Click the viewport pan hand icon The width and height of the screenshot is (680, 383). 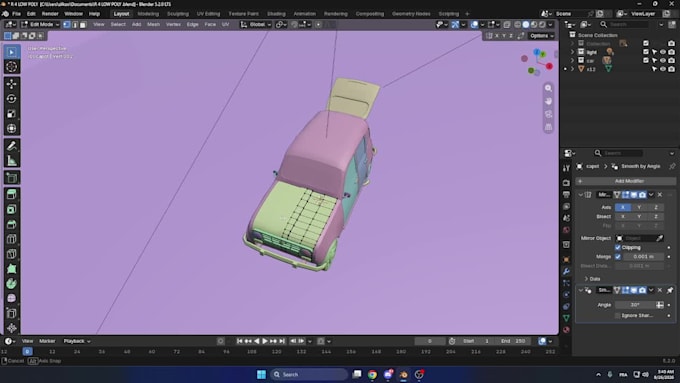coord(549,101)
